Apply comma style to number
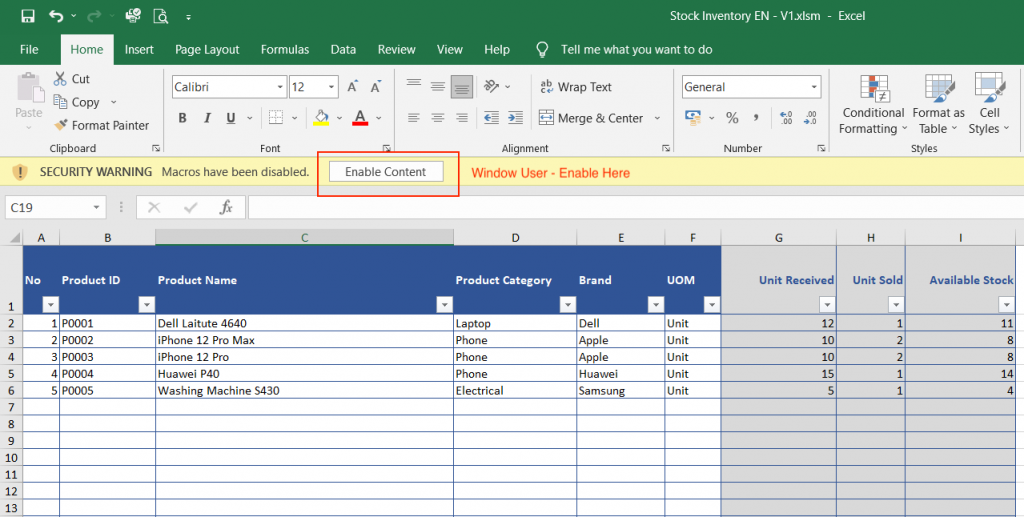 [756, 118]
